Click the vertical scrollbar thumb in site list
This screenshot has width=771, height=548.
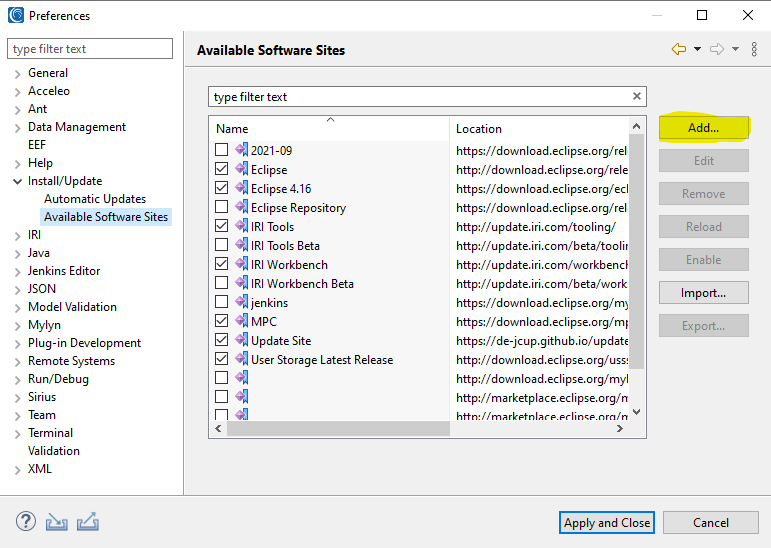coord(636,251)
